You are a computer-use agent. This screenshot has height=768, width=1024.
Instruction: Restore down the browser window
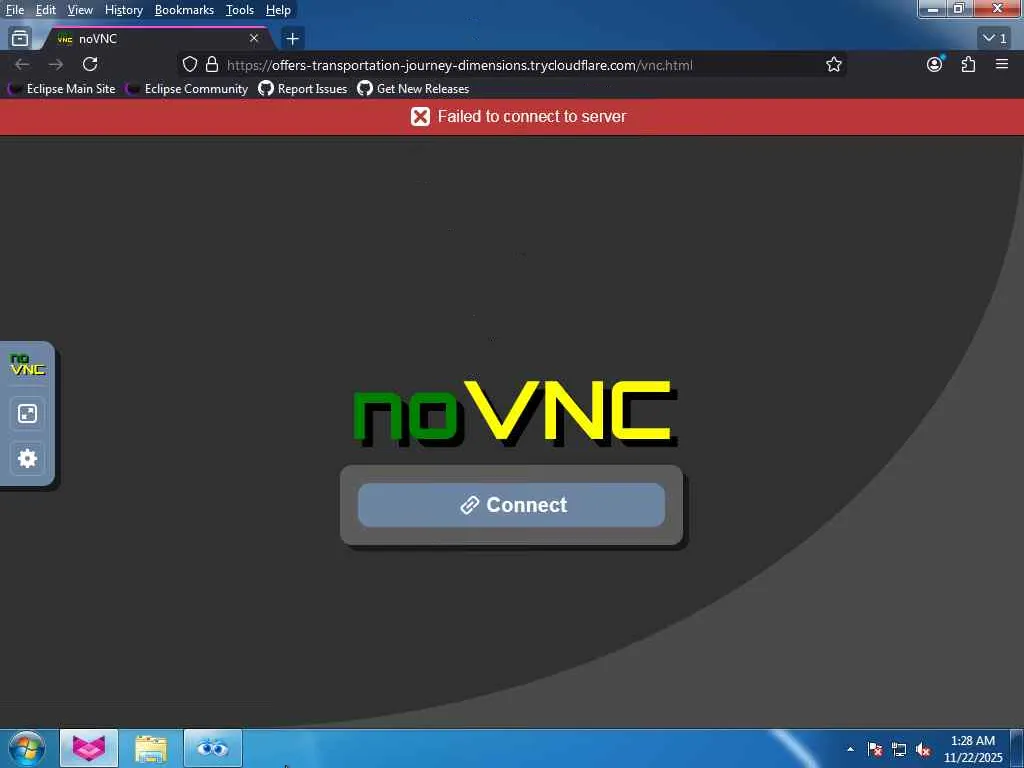pos(959,8)
